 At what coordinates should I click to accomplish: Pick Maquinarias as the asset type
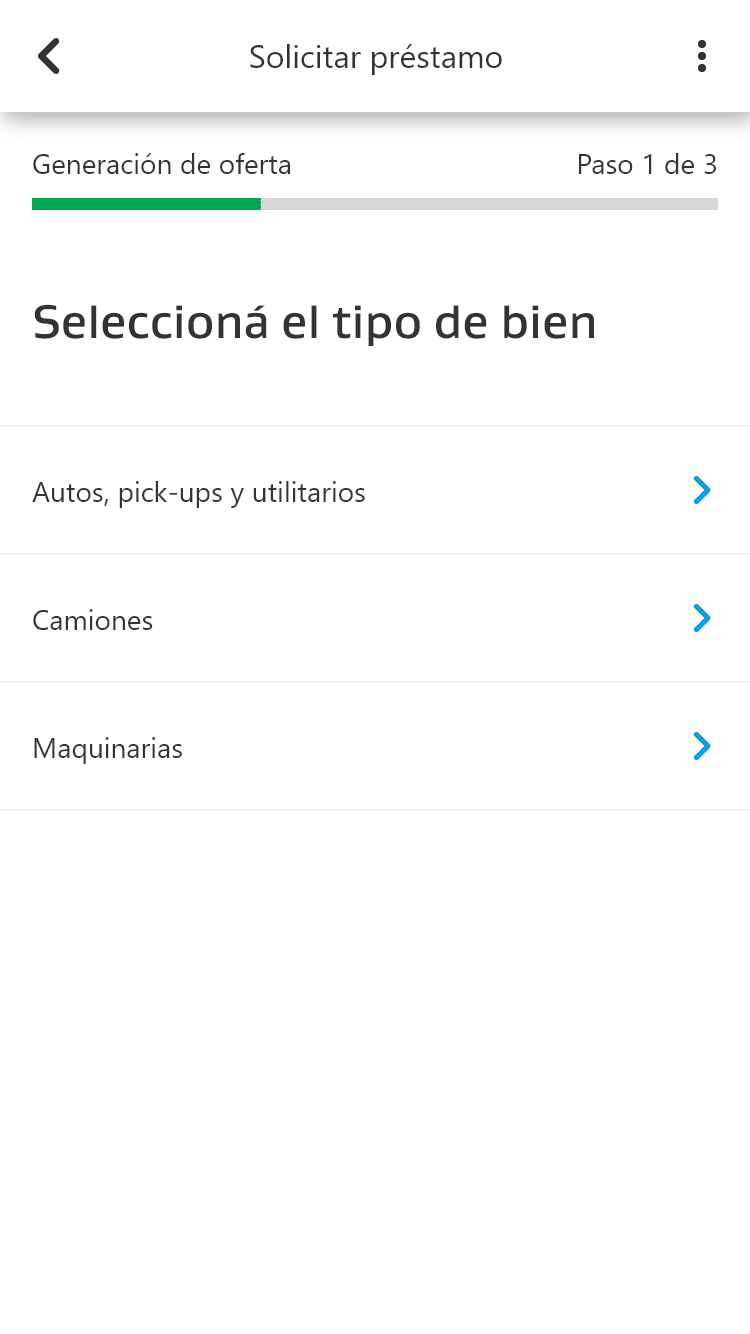[x=375, y=747]
